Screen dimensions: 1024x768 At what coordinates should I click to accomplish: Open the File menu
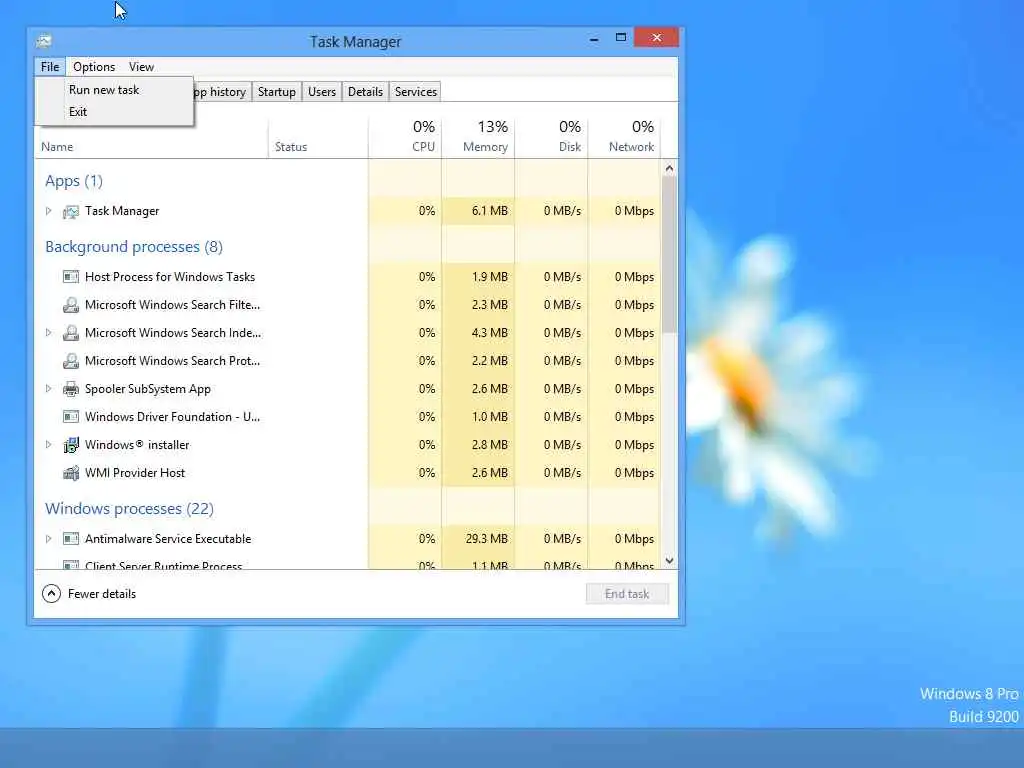(50, 67)
